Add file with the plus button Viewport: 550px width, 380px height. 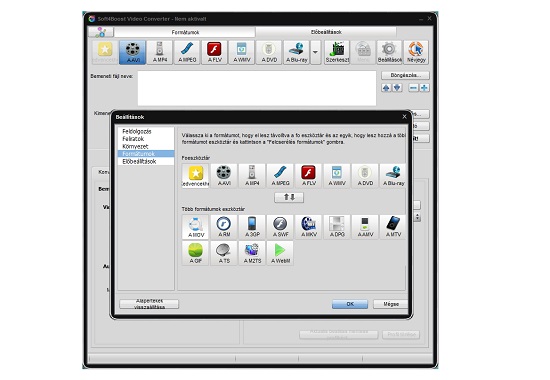coord(424,88)
